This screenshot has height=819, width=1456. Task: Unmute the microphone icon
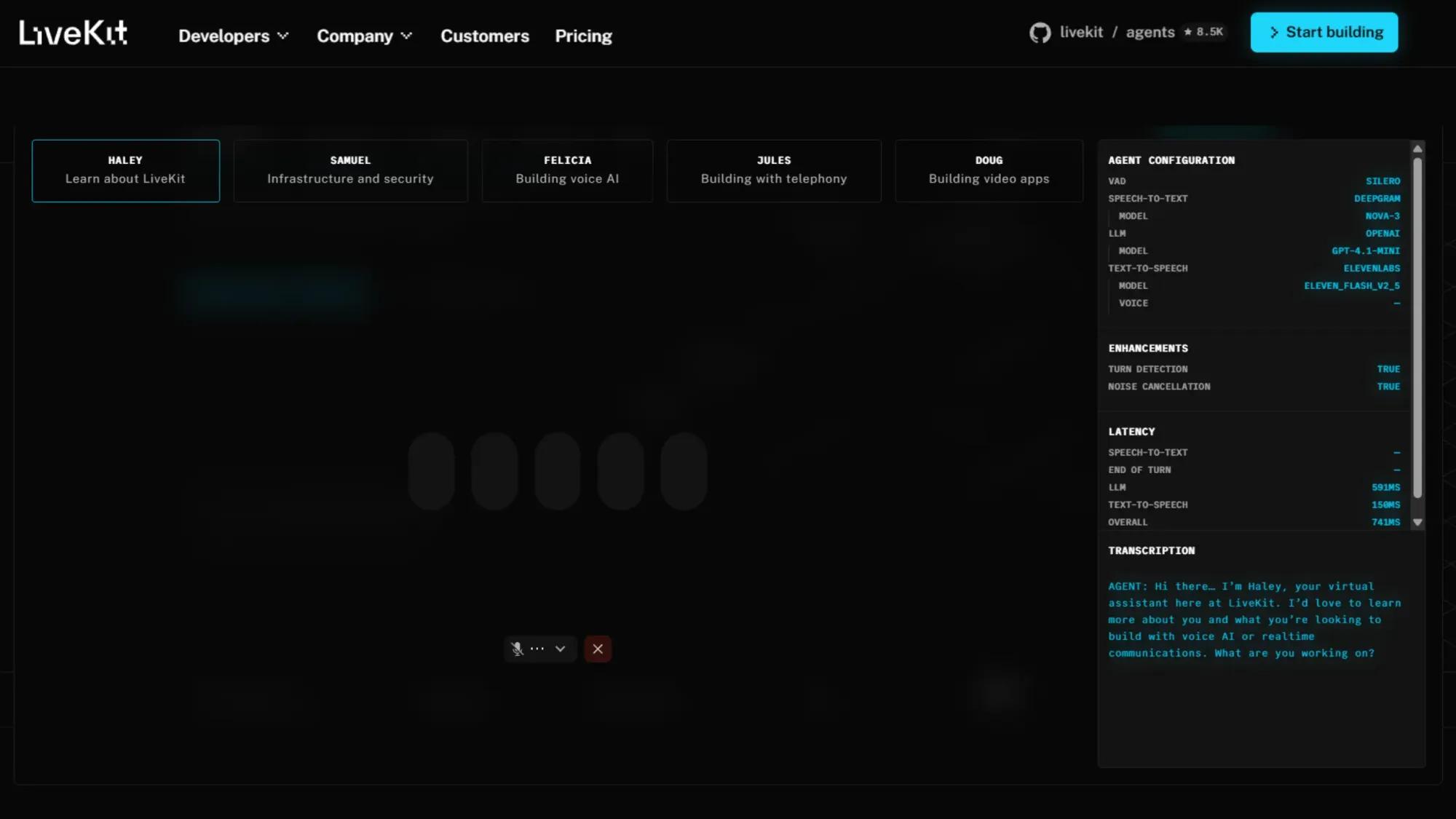517,649
